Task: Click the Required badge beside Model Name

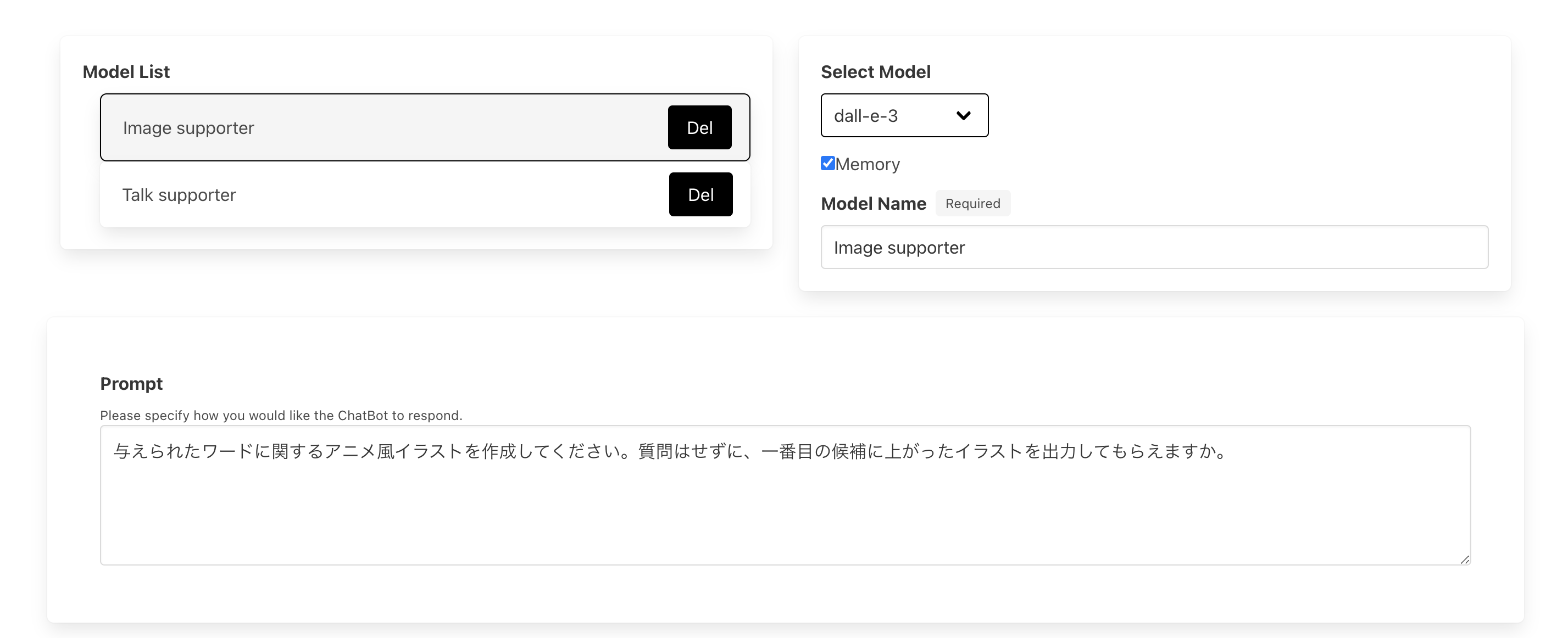Action: pyautogui.click(x=972, y=204)
